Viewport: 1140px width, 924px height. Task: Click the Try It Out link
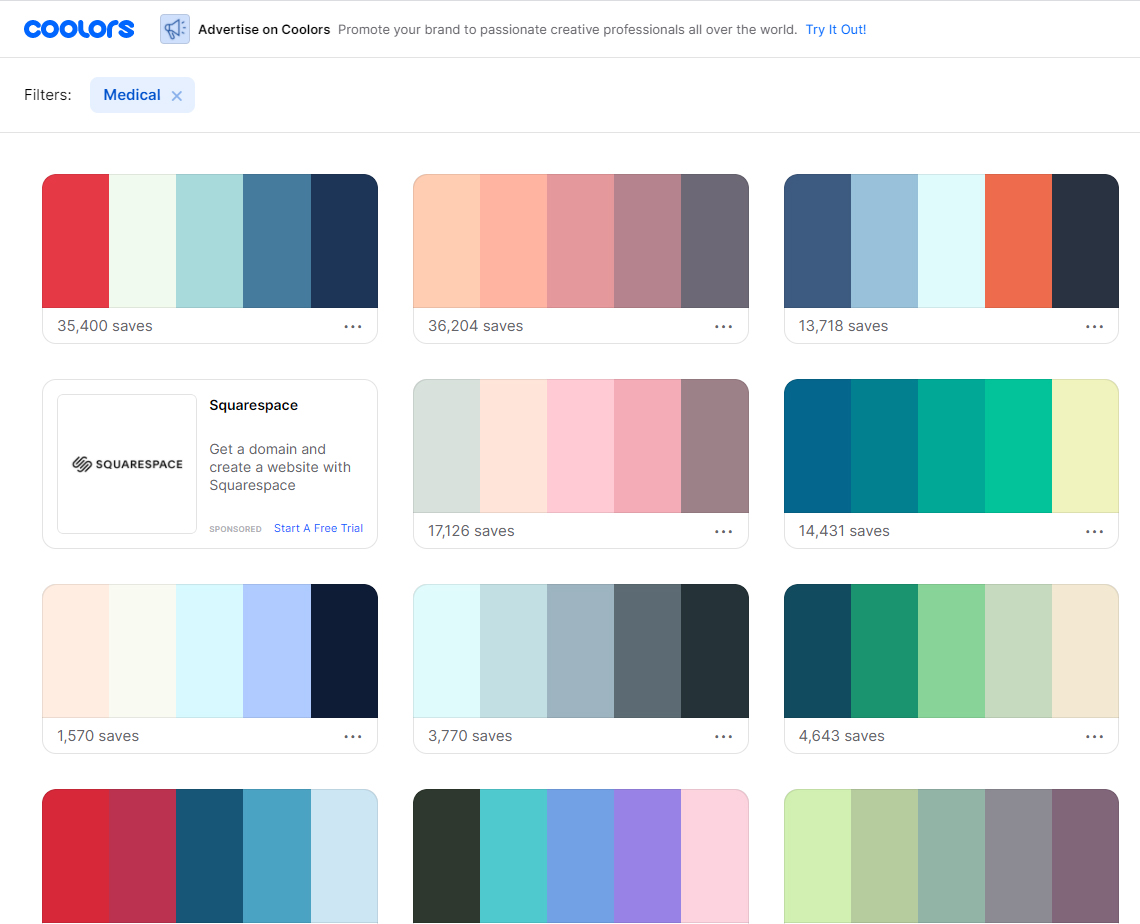[x=836, y=29]
